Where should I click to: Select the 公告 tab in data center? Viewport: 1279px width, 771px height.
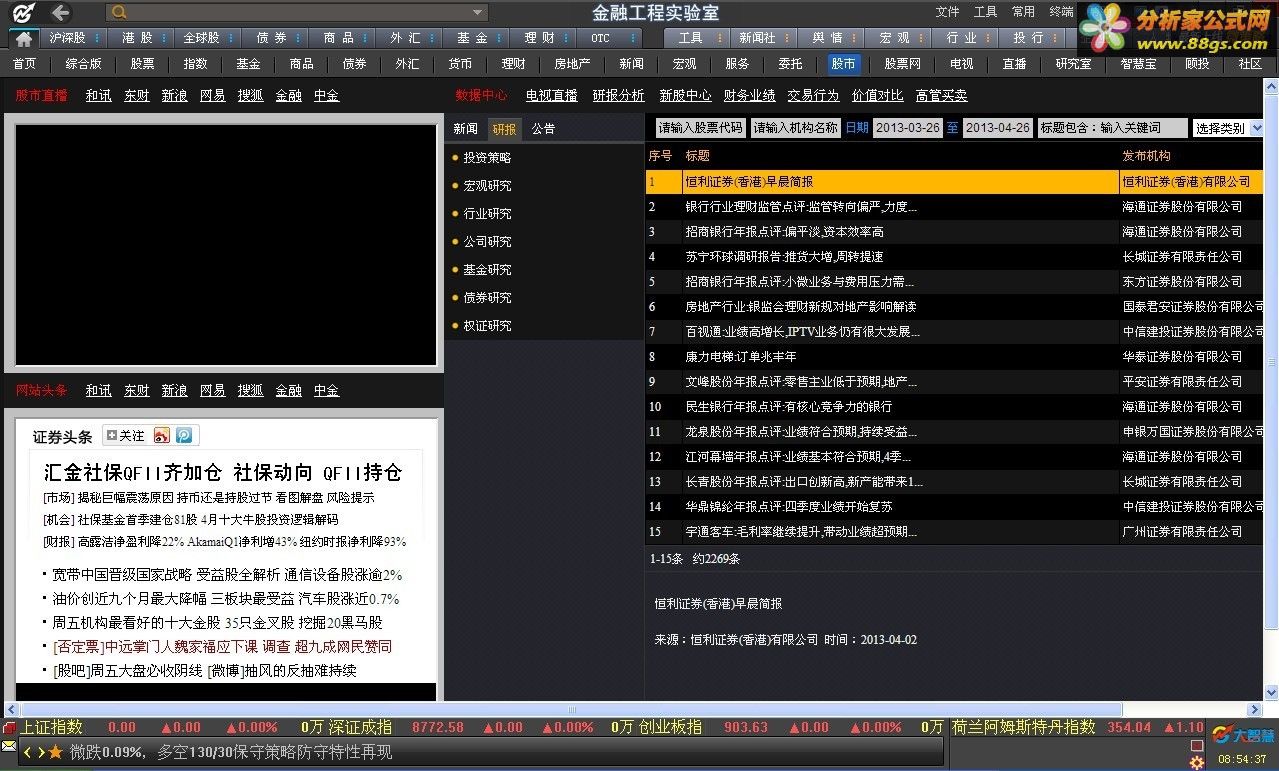[x=543, y=129]
